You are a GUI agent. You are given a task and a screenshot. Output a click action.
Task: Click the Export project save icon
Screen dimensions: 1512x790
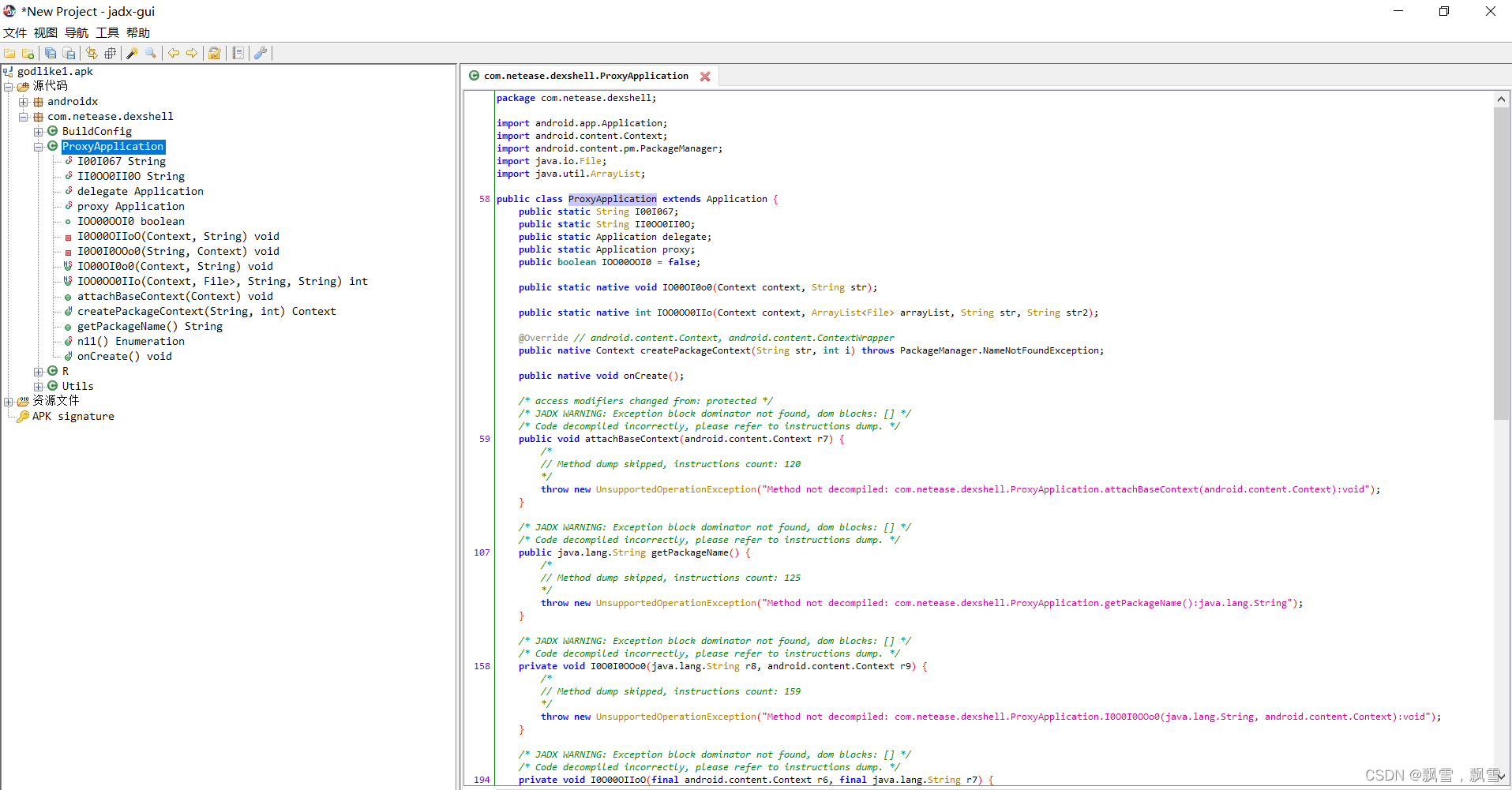(x=69, y=53)
